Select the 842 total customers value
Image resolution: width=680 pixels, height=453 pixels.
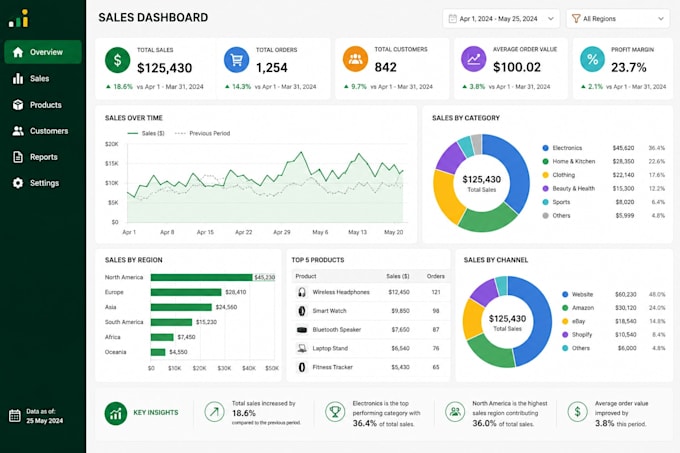point(386,67)
